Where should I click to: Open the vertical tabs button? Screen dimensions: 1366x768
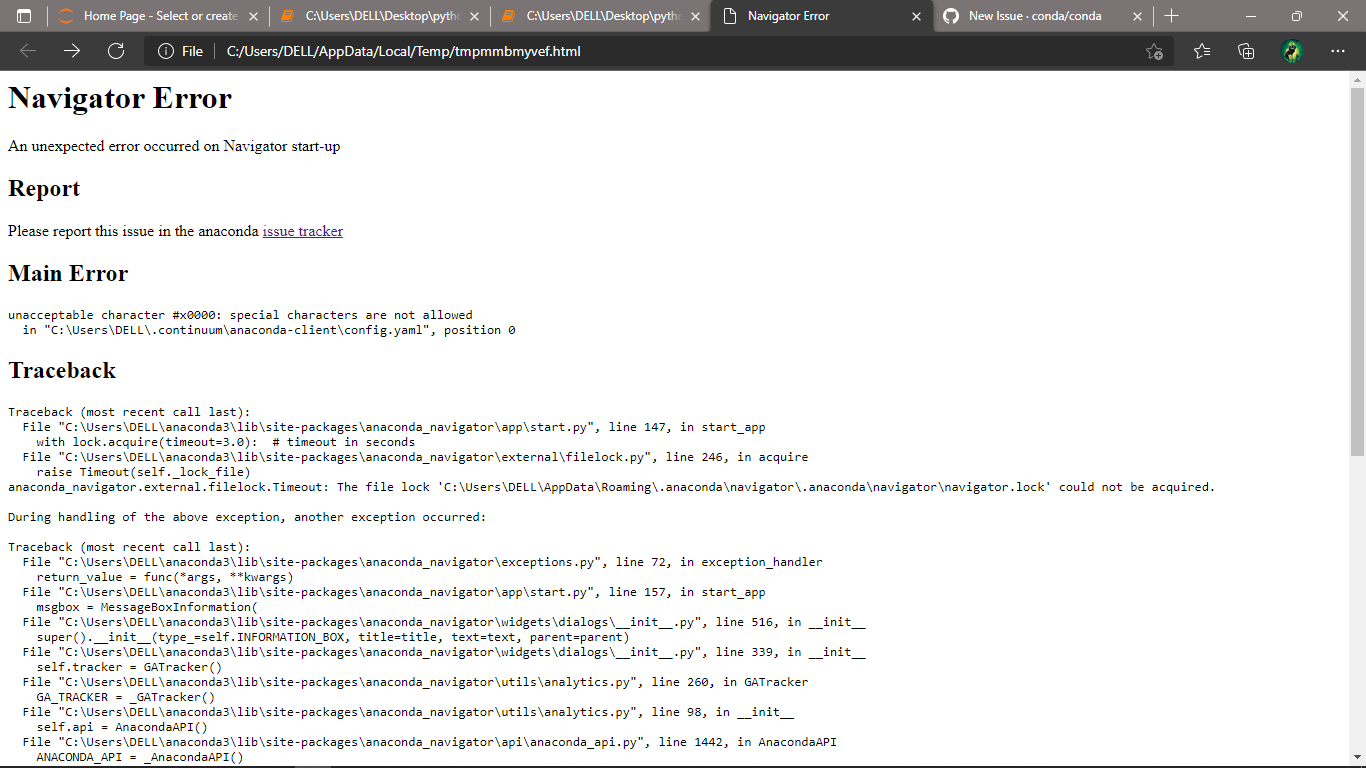tap(23, 15)
